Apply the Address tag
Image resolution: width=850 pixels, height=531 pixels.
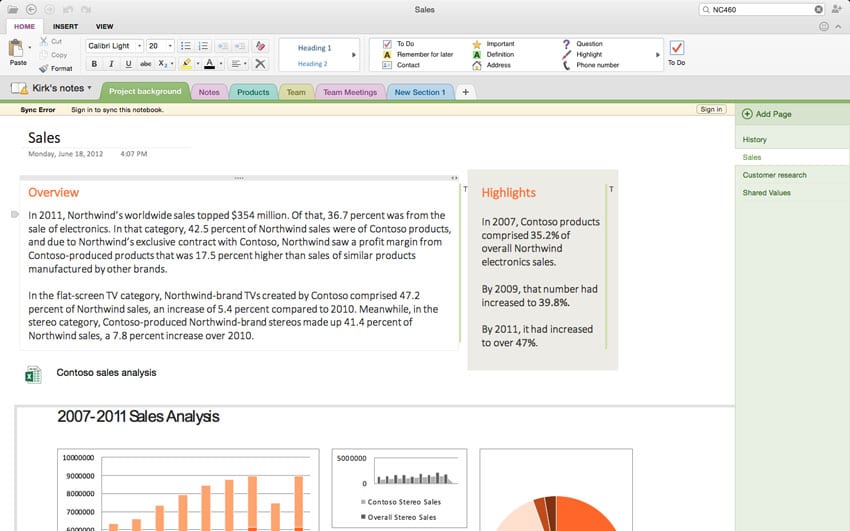(492, 65)
